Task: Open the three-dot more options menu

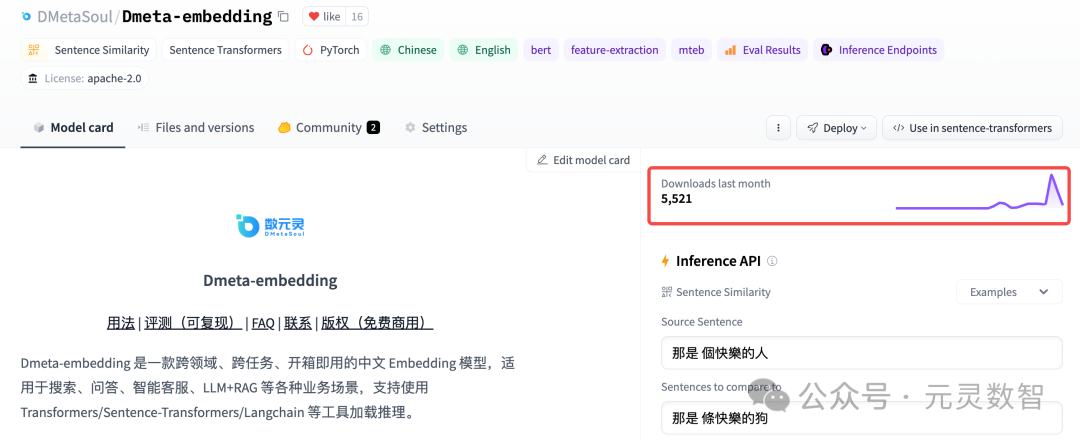Action: 778,127
